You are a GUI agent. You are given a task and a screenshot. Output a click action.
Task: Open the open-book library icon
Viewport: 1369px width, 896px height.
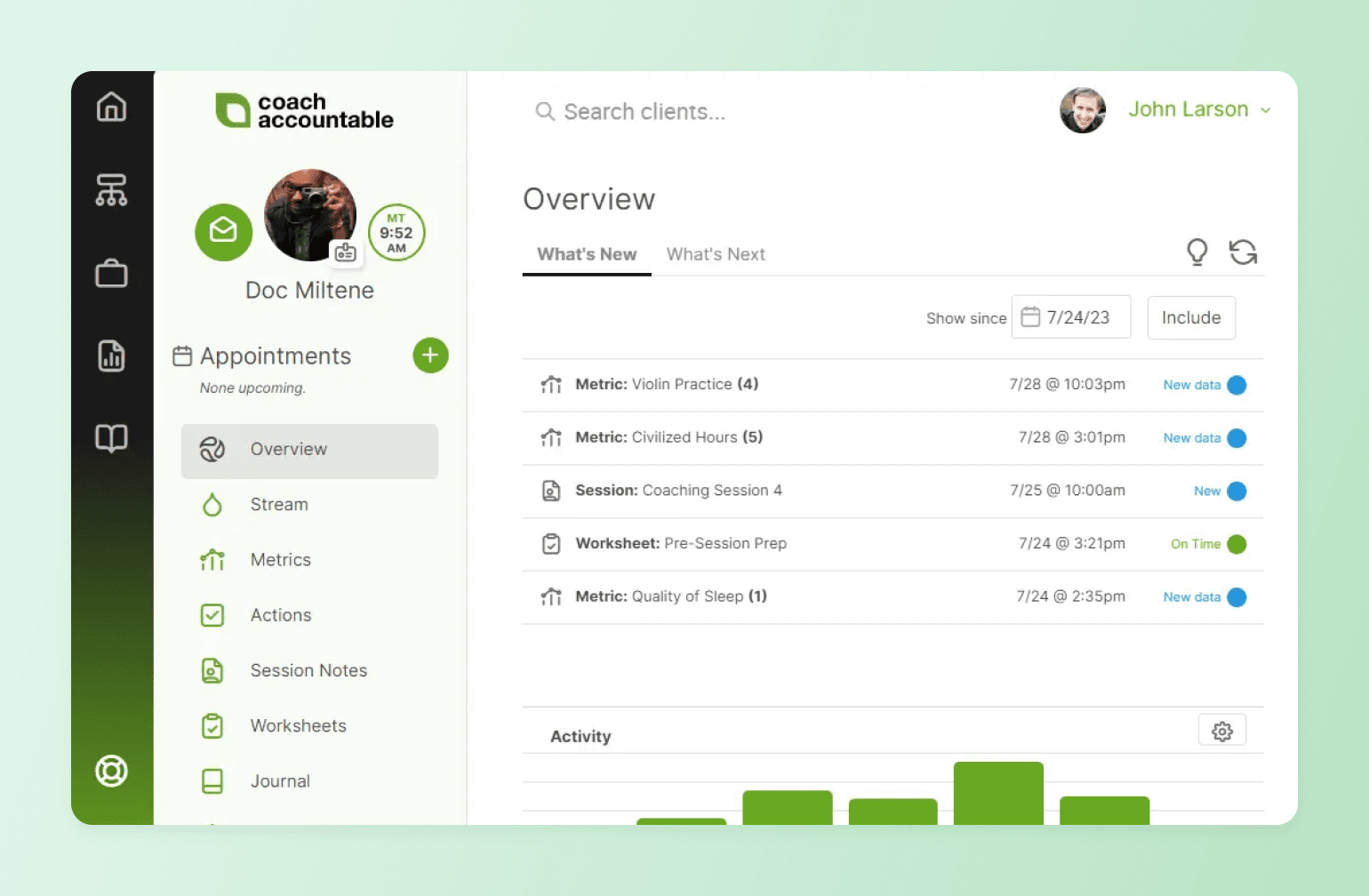[111, 437]
